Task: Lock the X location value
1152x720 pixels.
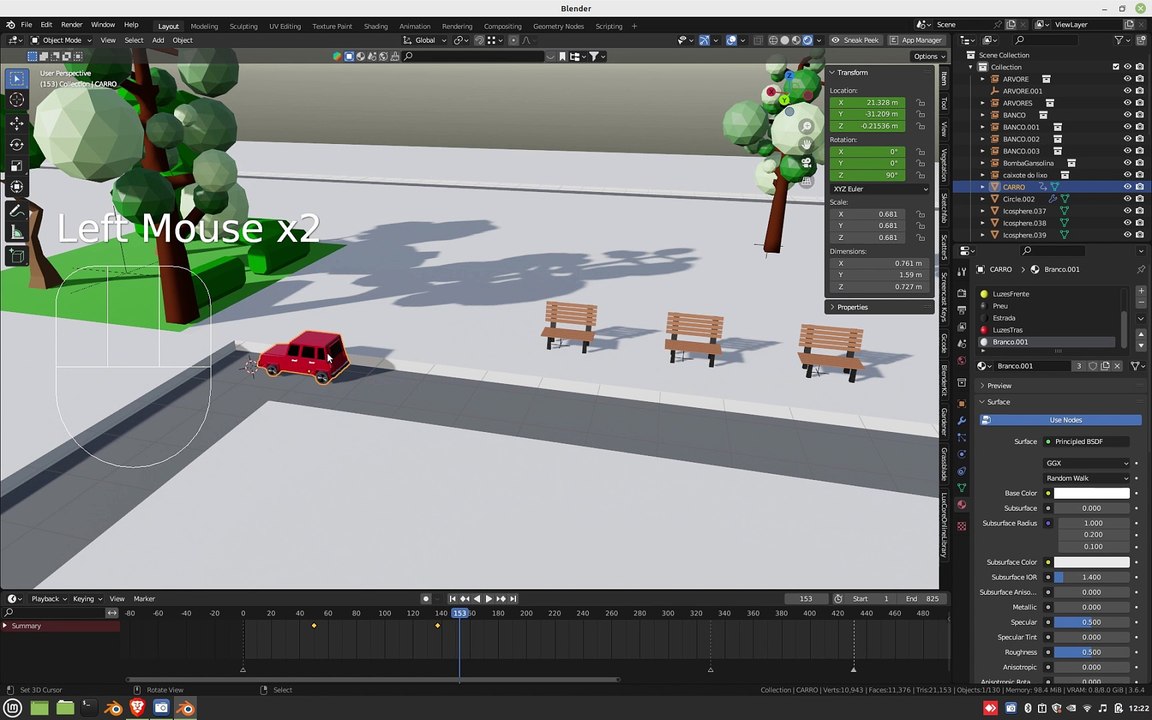Action: (x=920, y=103)
